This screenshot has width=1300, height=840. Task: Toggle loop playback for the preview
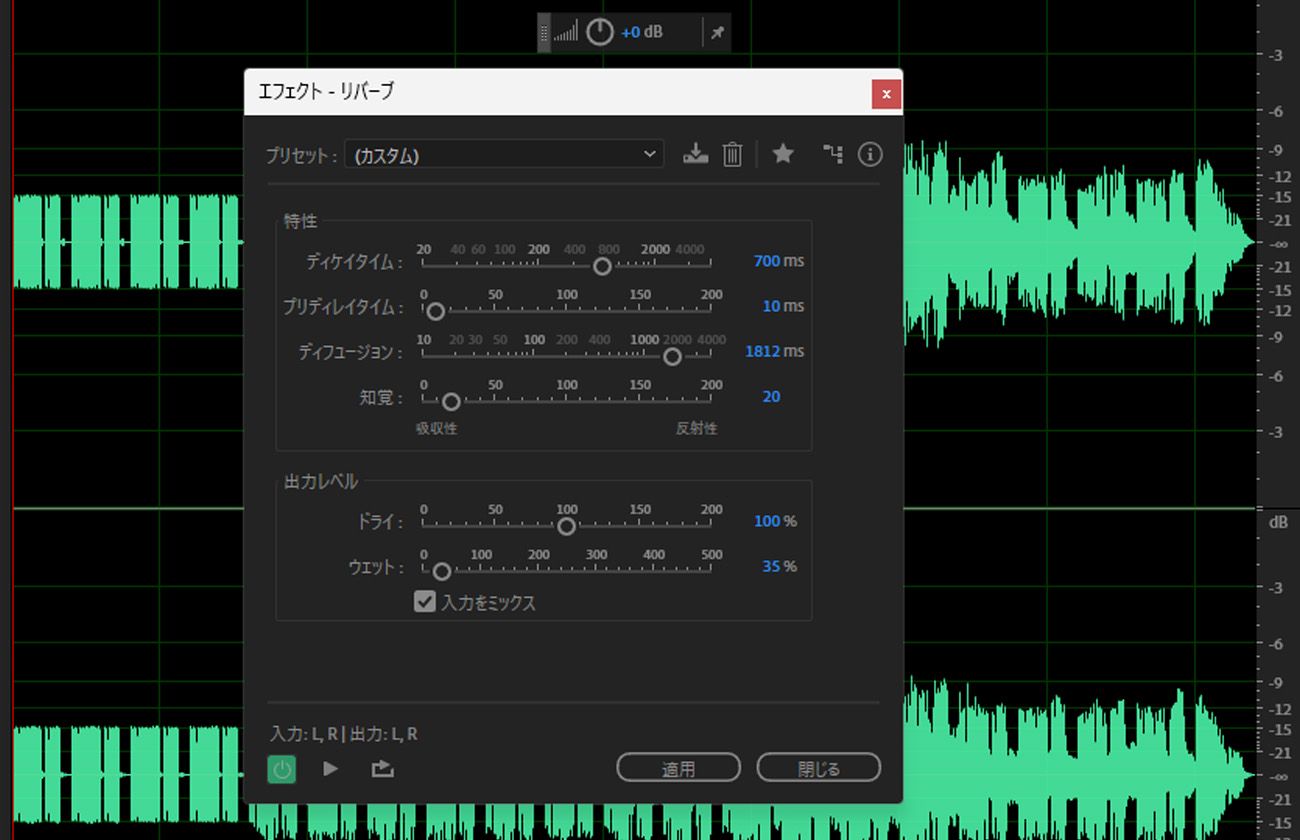click(x=382, y=768)
